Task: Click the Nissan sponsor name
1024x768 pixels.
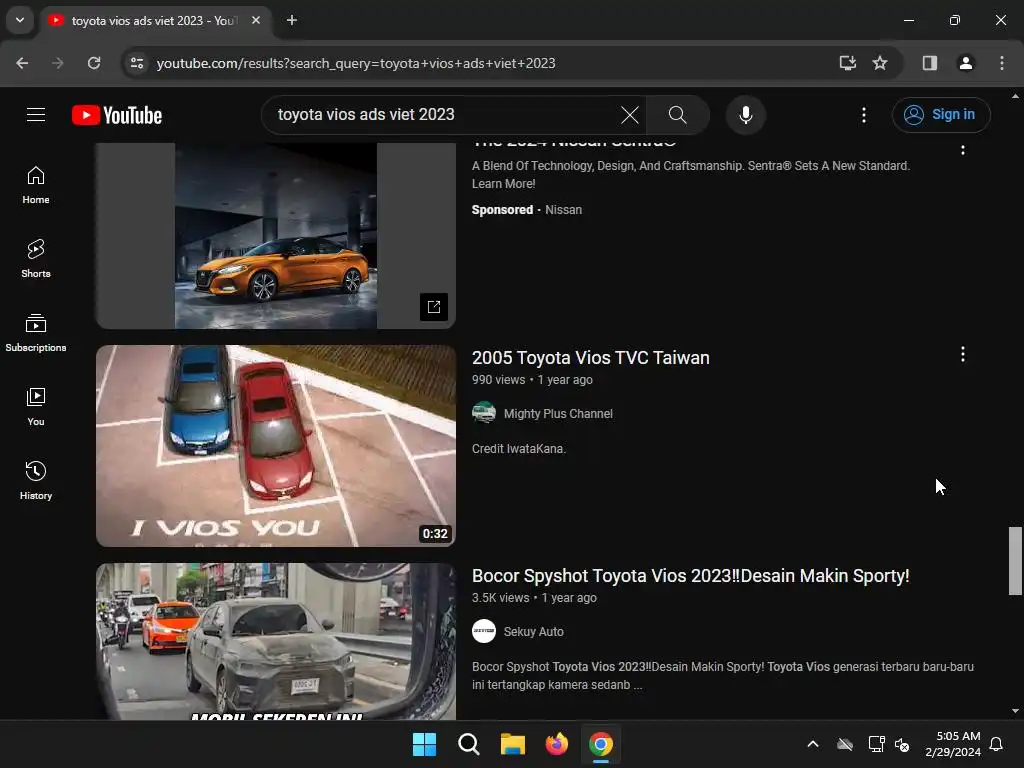Action: tap(563, 210)
